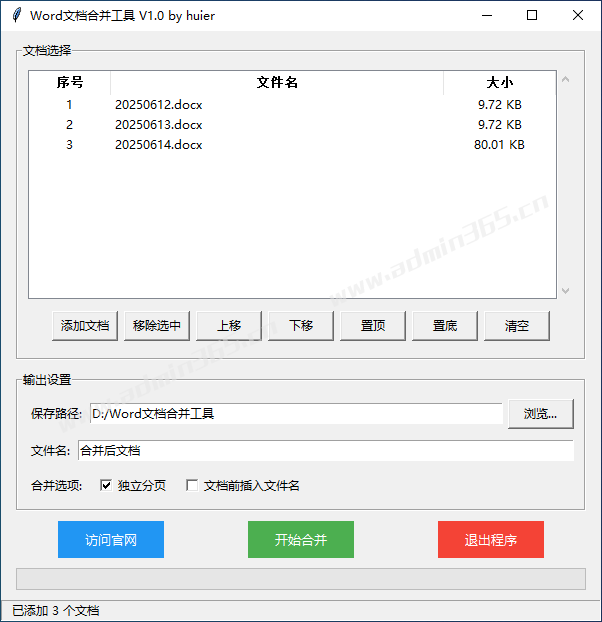Click the scroll-up arrow of document list
Viewport: 602px width, 622px height.
pyautogui.click(x=566, y=80)
